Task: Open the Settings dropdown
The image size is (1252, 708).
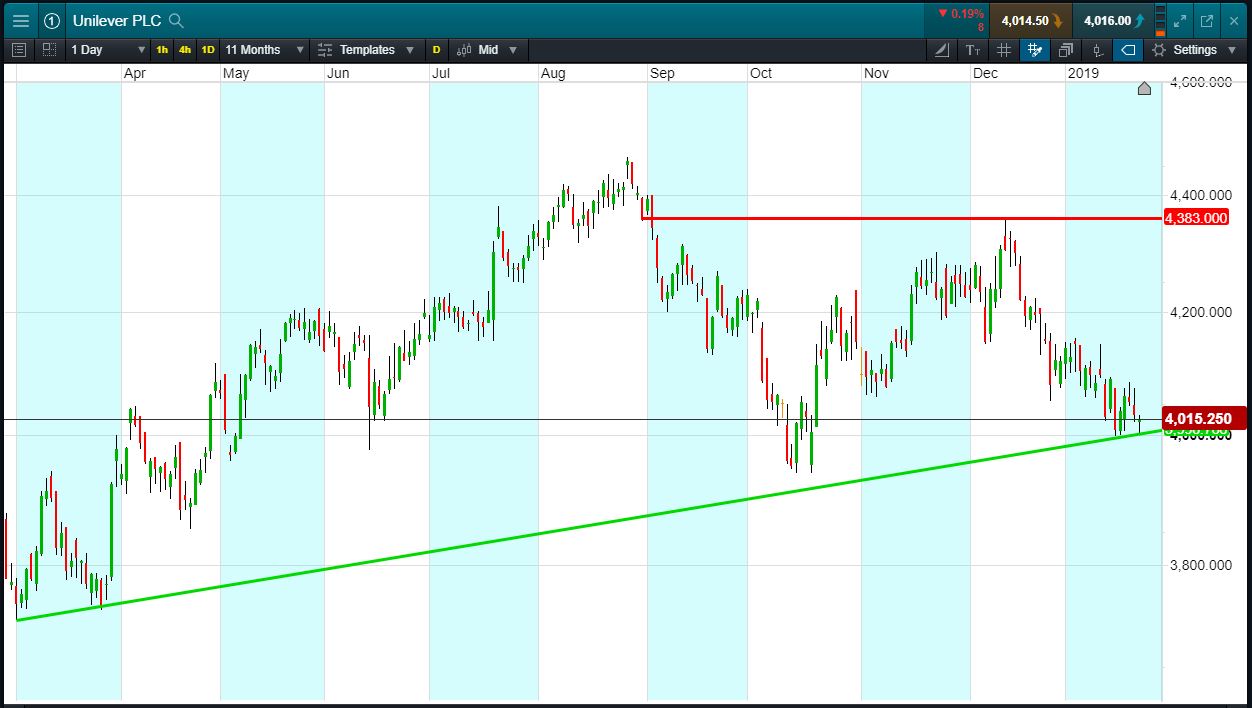Action: click(1193, 49)
